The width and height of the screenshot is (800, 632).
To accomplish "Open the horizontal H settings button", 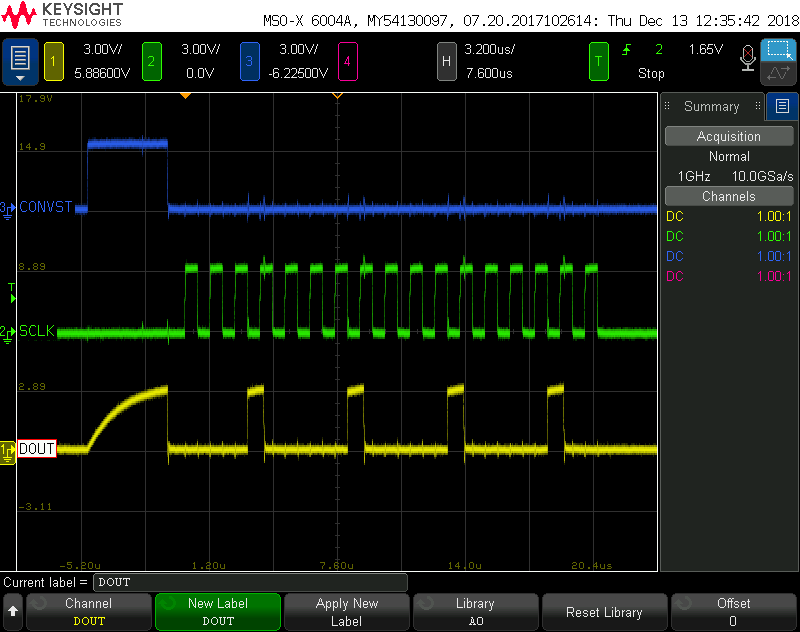I will coord(446,62).
